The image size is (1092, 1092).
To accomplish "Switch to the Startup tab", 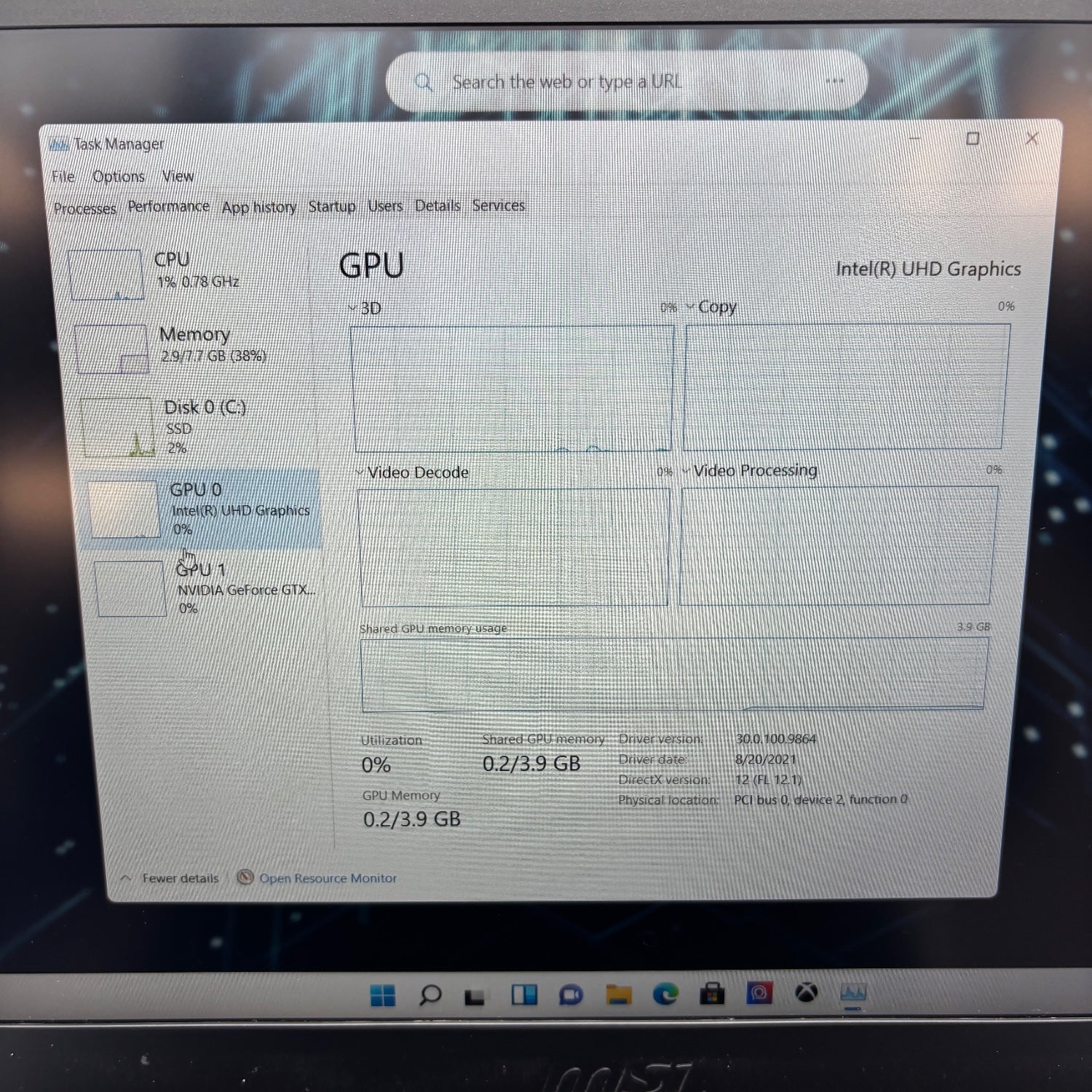I will click(x=331, y=207).
